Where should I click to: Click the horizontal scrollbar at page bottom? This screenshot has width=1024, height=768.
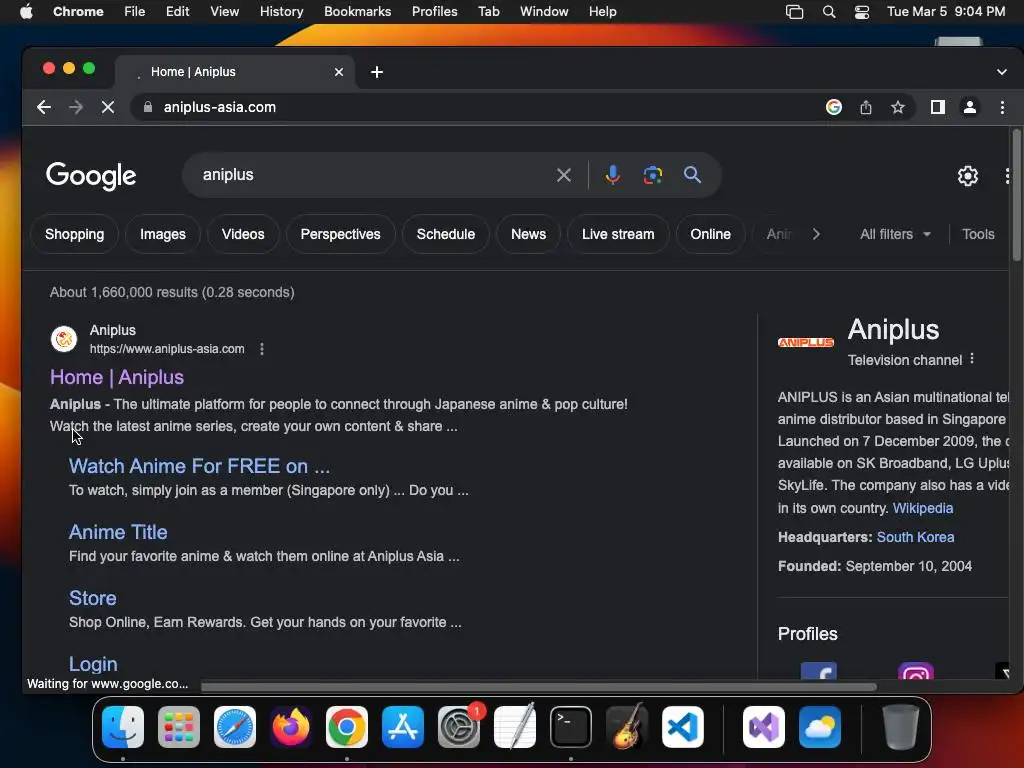(539, 687)
